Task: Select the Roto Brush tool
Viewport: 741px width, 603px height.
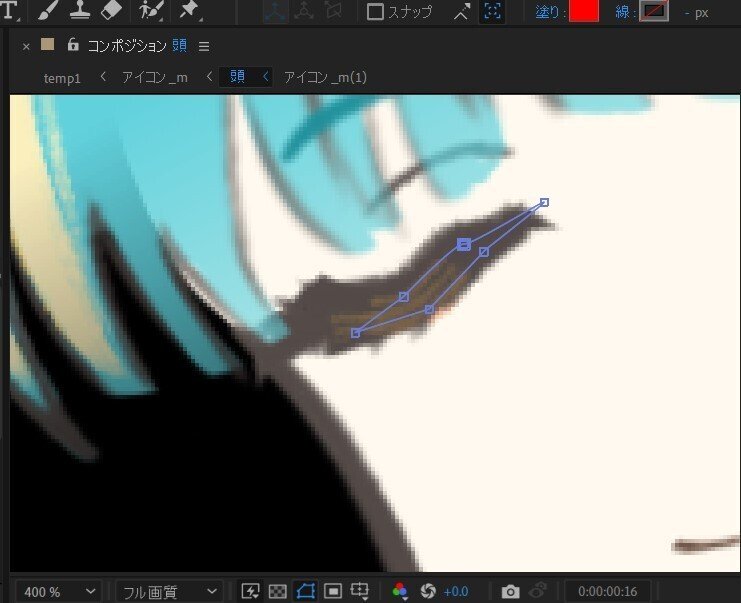Action: click(150, 10)
